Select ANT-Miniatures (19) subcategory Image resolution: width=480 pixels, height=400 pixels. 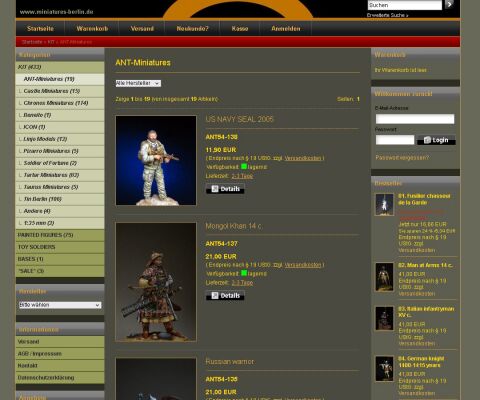[60, 79]
